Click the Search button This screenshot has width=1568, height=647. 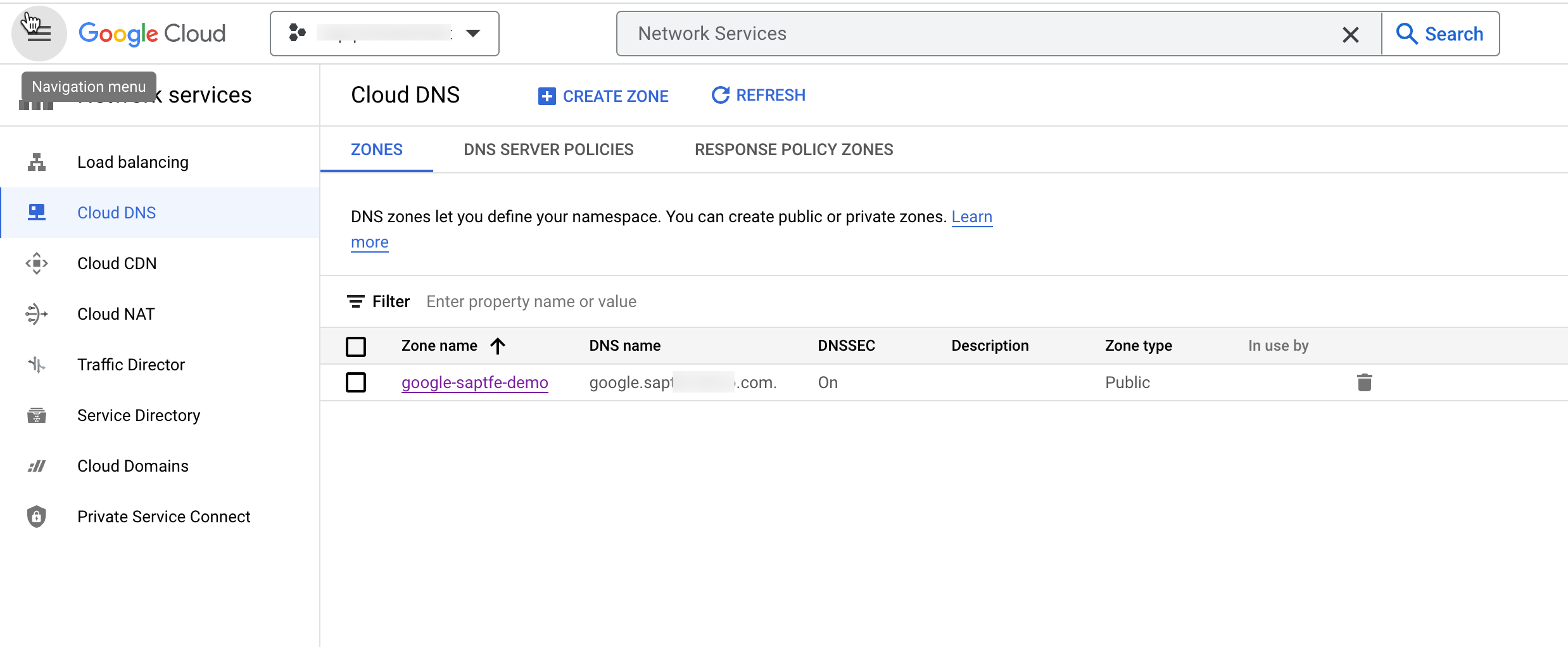tap(1440, 34)
